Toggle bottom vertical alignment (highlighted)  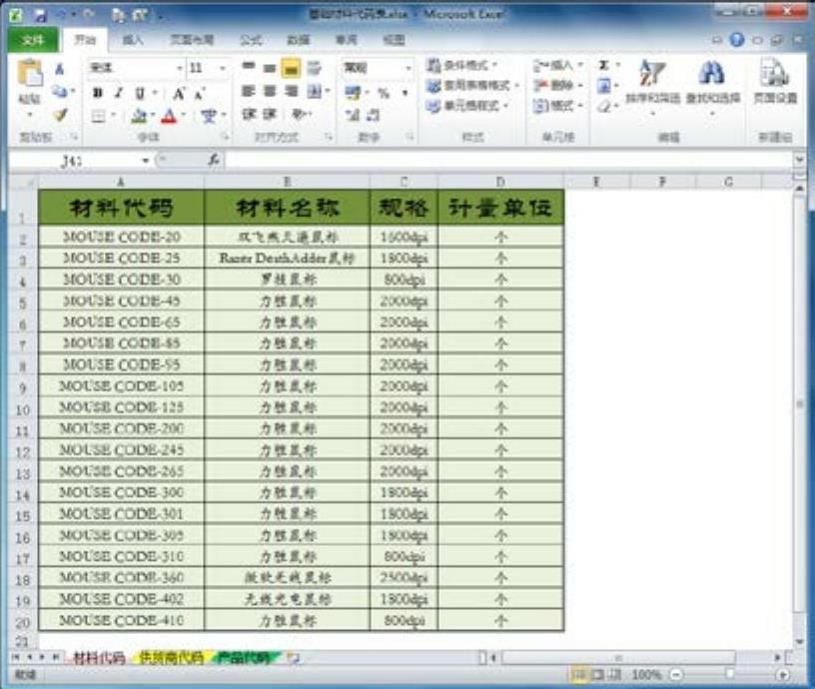point(291,68)
